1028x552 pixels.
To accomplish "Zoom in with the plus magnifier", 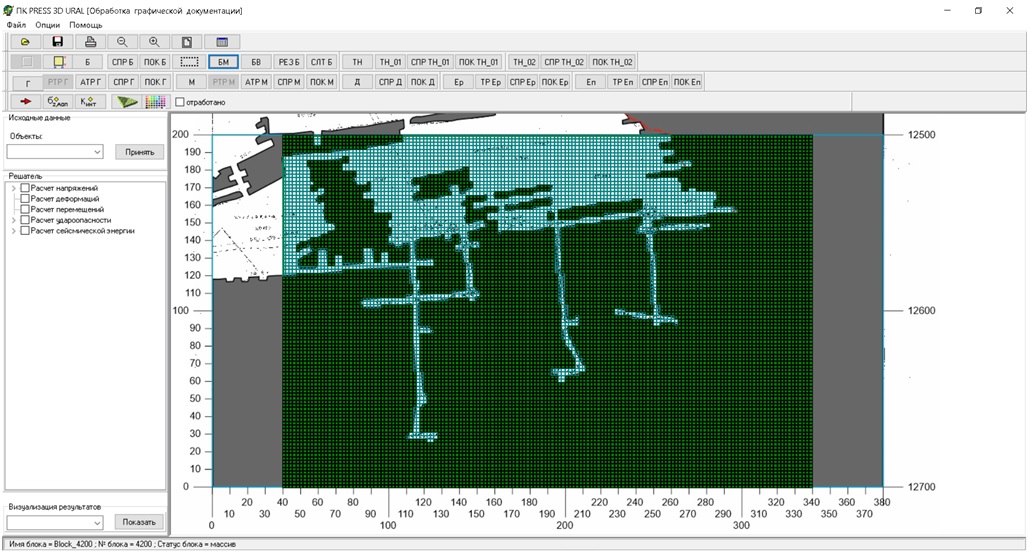I will point(154,42).
